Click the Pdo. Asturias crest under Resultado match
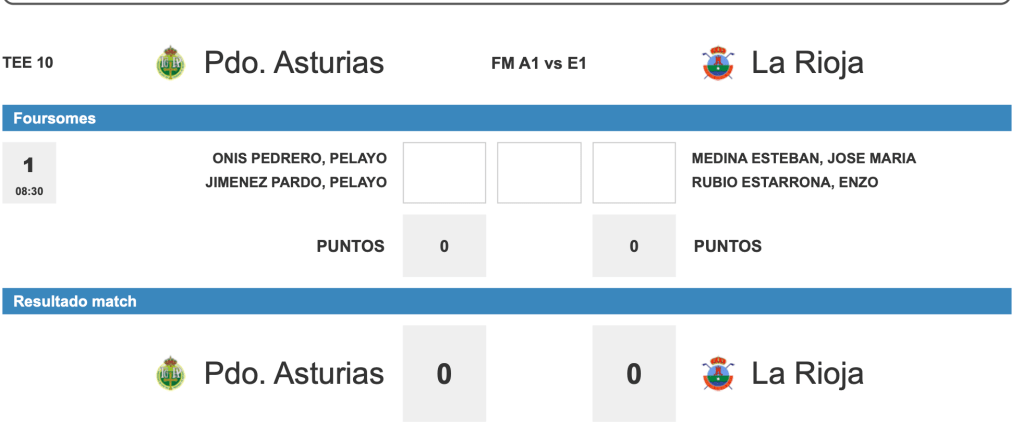 click(171, 374)
